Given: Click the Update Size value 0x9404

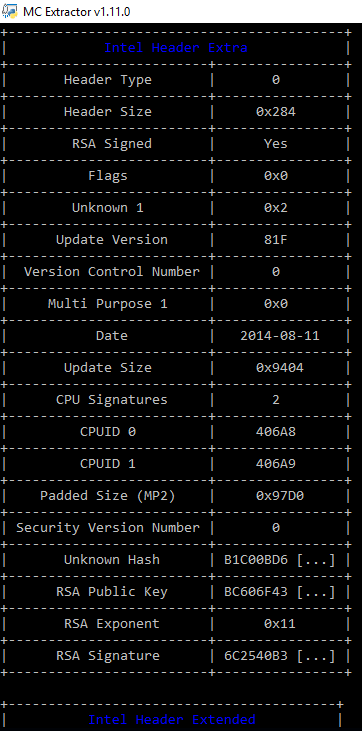Looking at the screenshot, I should click(280, 368).
